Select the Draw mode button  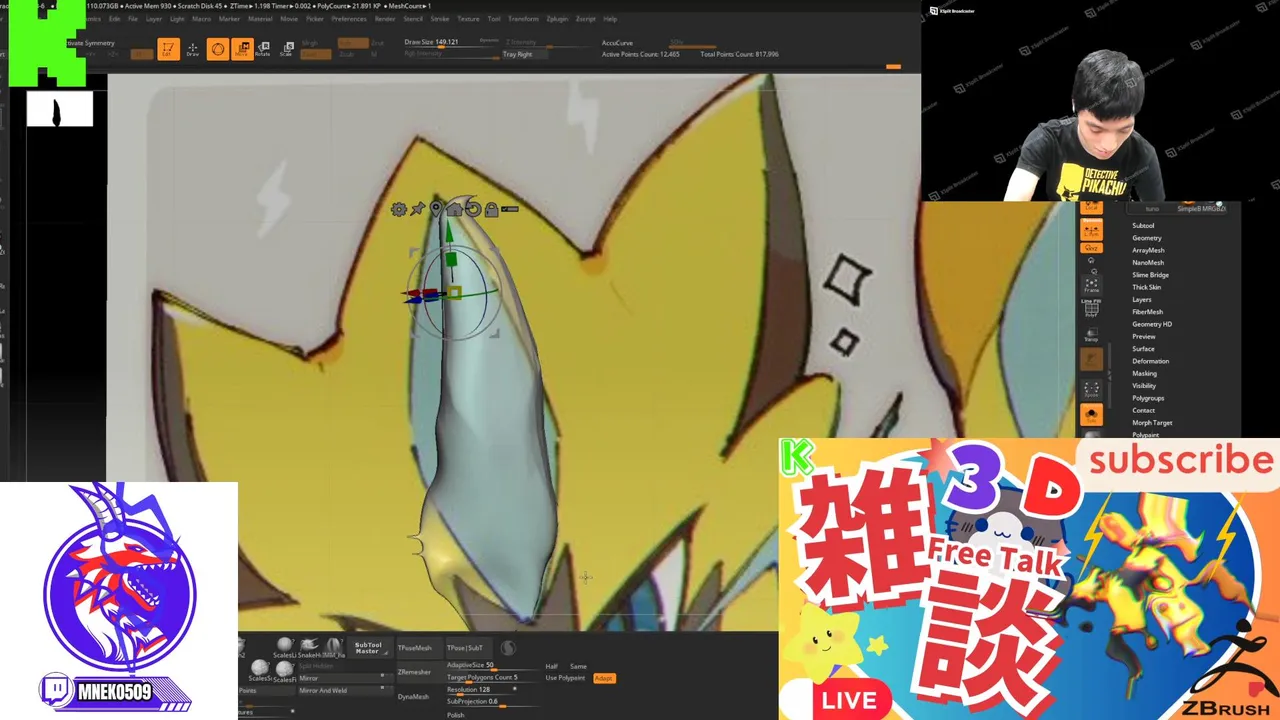tap(193, 49)
